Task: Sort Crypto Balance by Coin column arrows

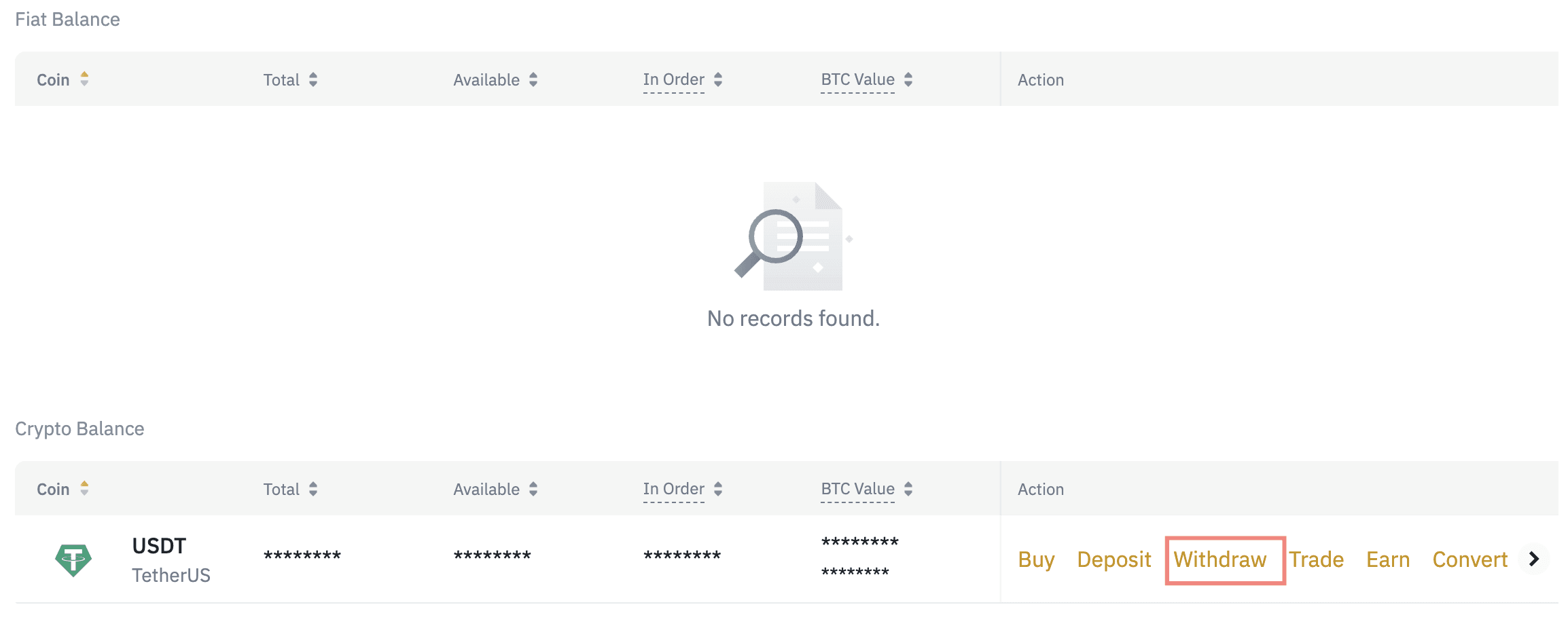Action: 84,489
